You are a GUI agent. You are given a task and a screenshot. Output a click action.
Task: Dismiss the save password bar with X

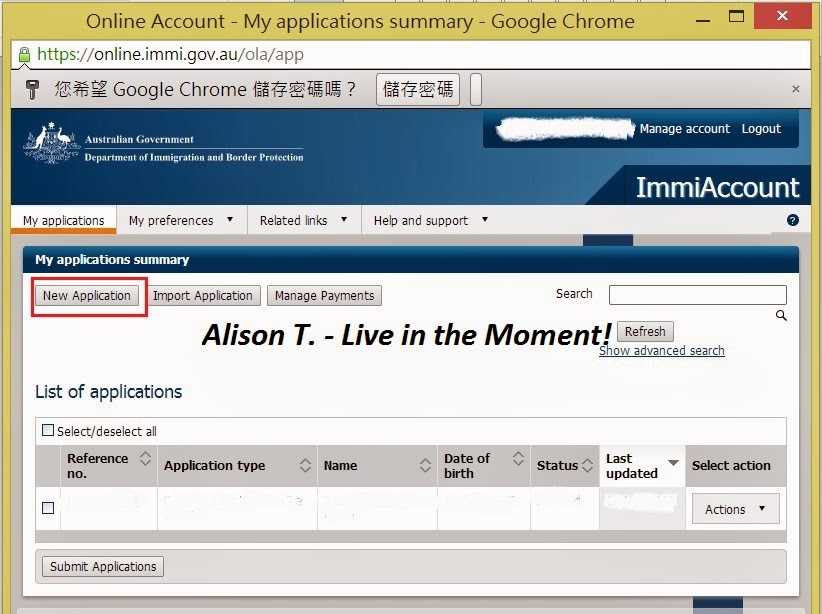796,89
